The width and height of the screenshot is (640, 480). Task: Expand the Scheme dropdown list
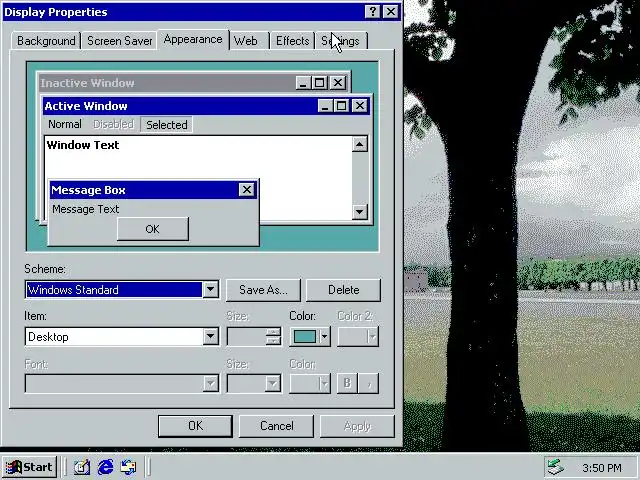pyautogui.click(x=211, y=289)
